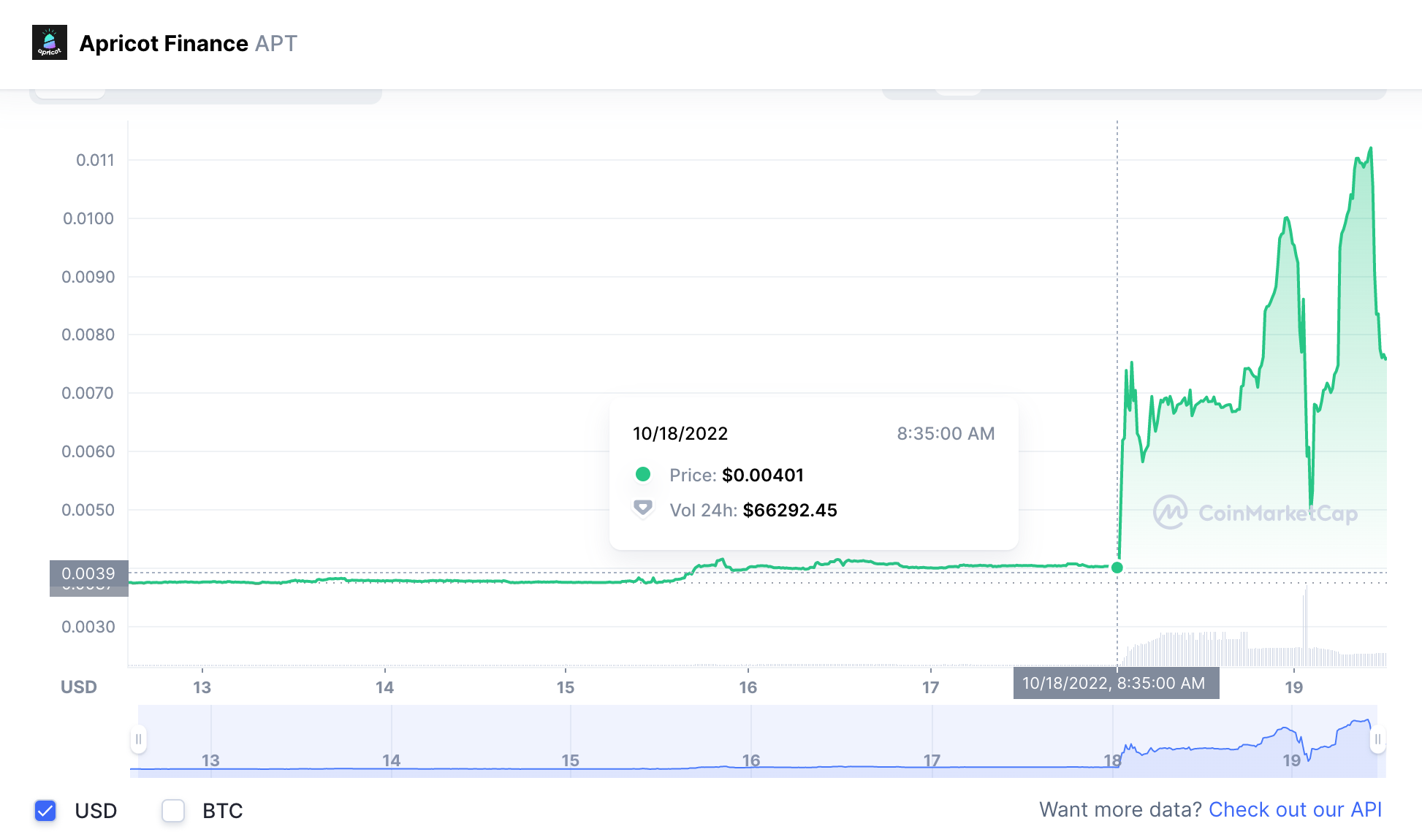Viewport: 1422px width, 840px height.
Task: Click date 16 in the navigator timeline
Action: coord(750,760)
